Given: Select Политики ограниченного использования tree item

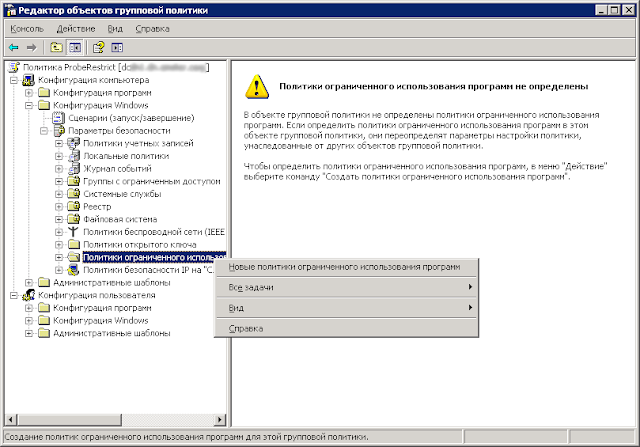Looking at the screenshot, I should tap(154, 257).
